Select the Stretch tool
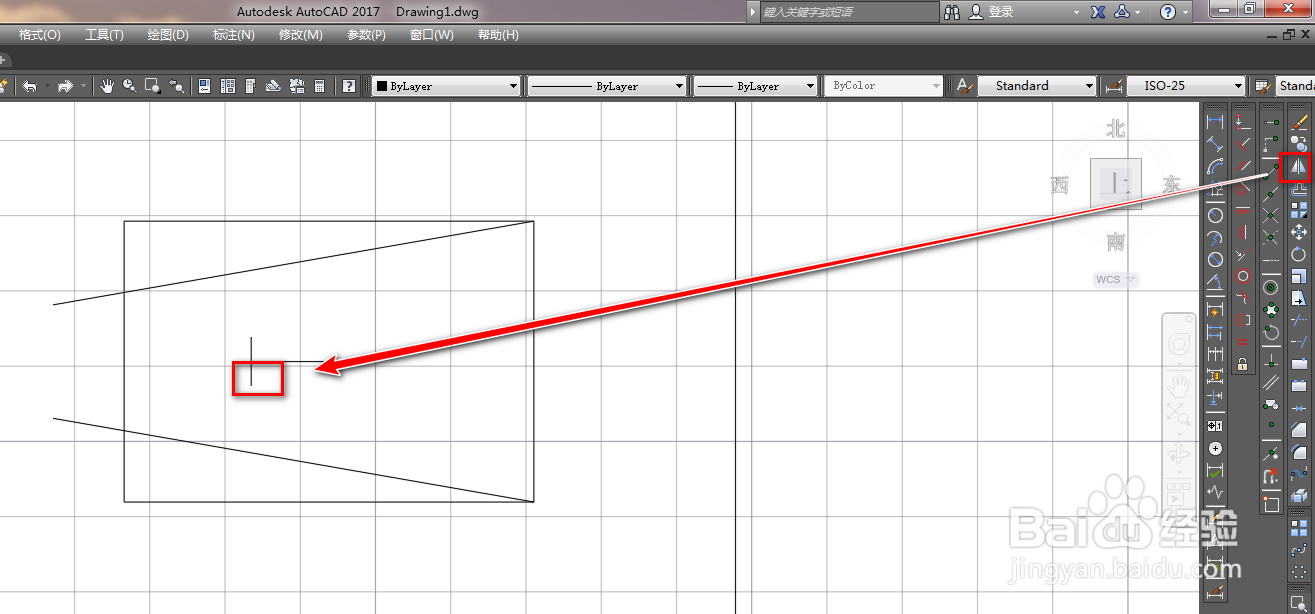 [x=1298, y=298]
